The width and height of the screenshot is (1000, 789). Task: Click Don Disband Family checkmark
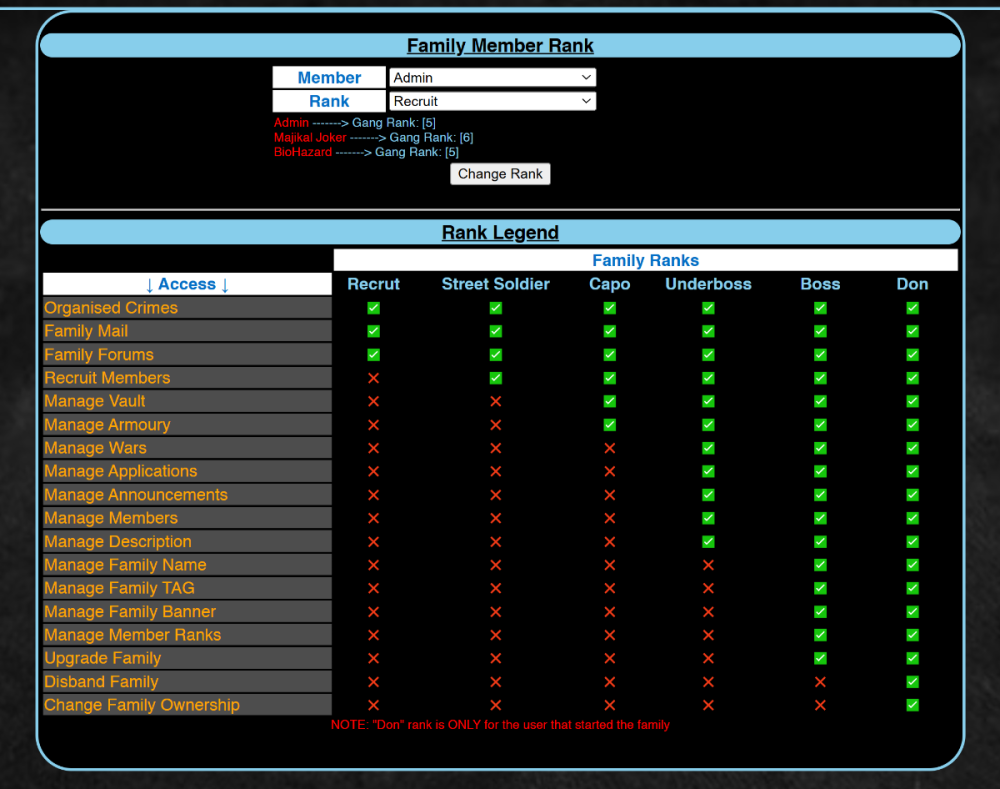coord(912,682)
